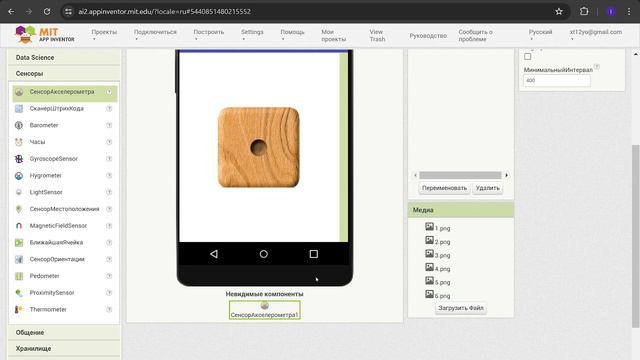Select the Pedometer component icon

point(19,276)
